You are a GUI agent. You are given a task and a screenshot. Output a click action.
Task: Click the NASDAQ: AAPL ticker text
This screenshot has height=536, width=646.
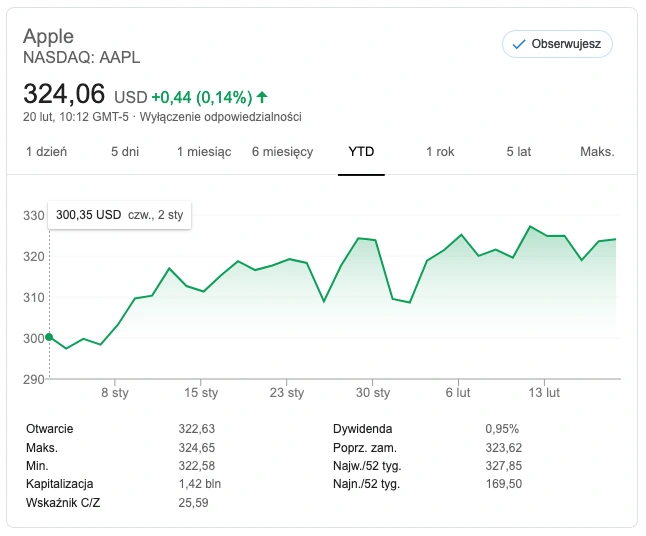pyautogui.click(x=82, y=57)
